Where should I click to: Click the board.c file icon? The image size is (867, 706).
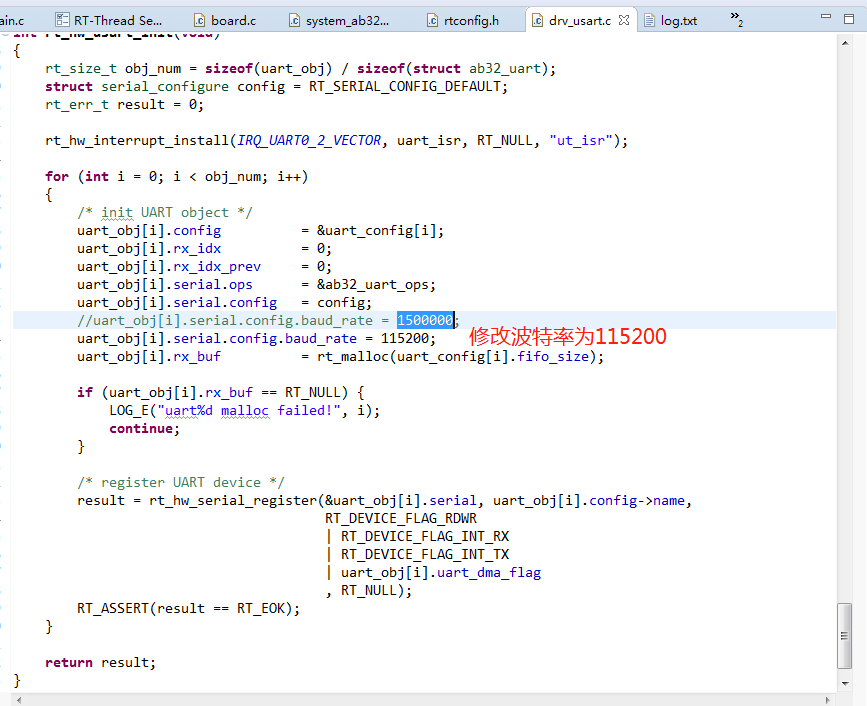199,20
